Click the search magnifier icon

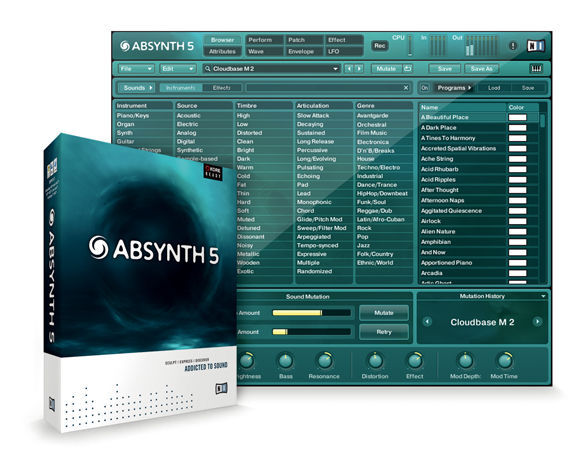pyautogui.click(x=208, y=69)
